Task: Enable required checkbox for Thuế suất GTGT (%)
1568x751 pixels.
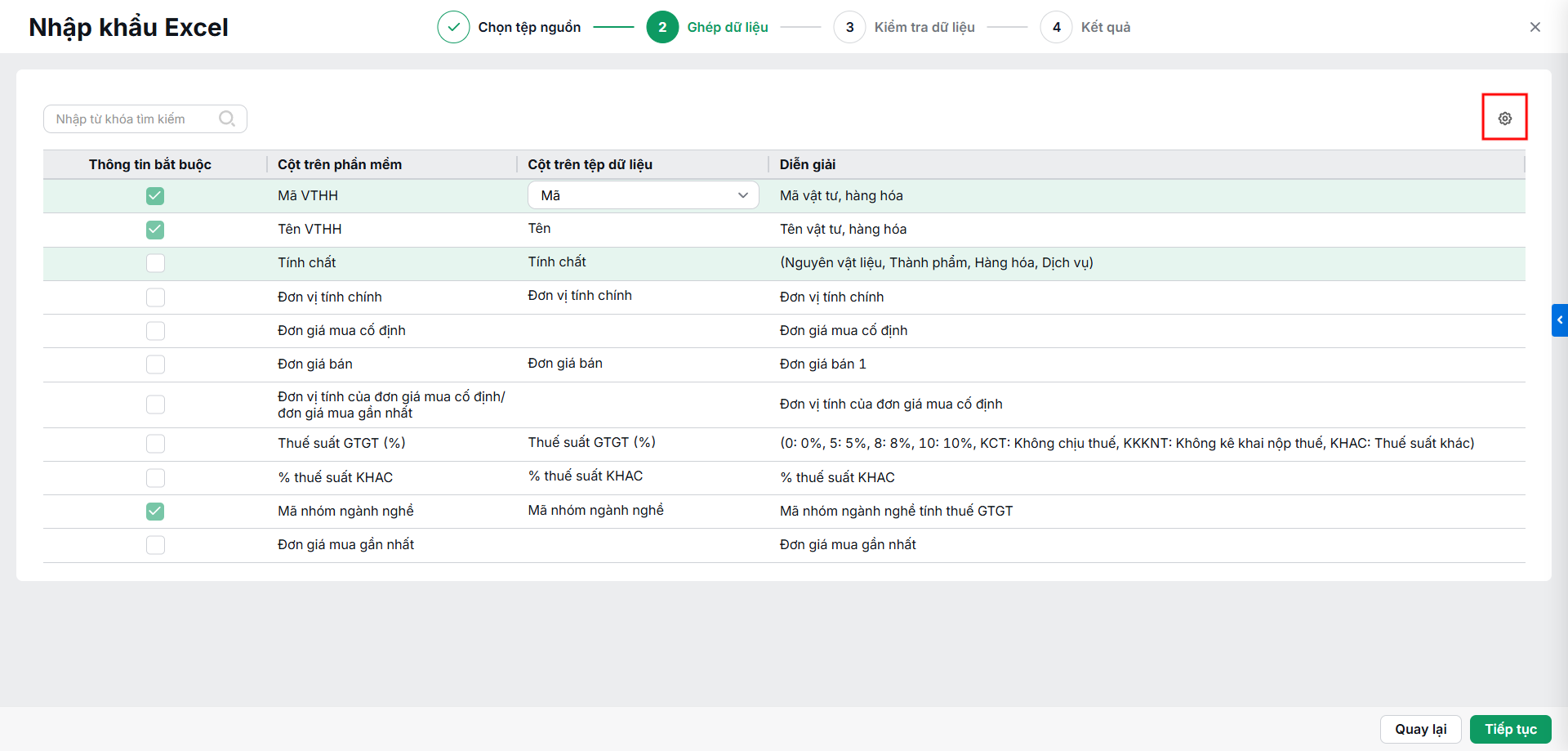Action: [x=155, y=444]
